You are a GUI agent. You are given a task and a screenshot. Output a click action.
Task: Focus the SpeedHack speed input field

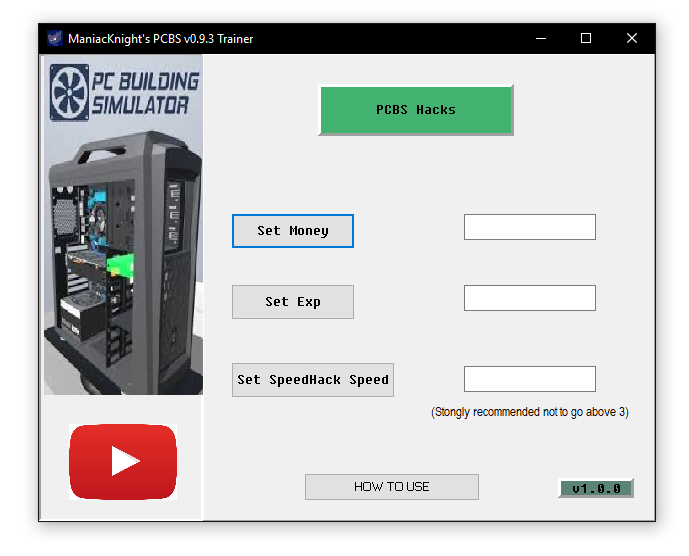pos(529,379)
